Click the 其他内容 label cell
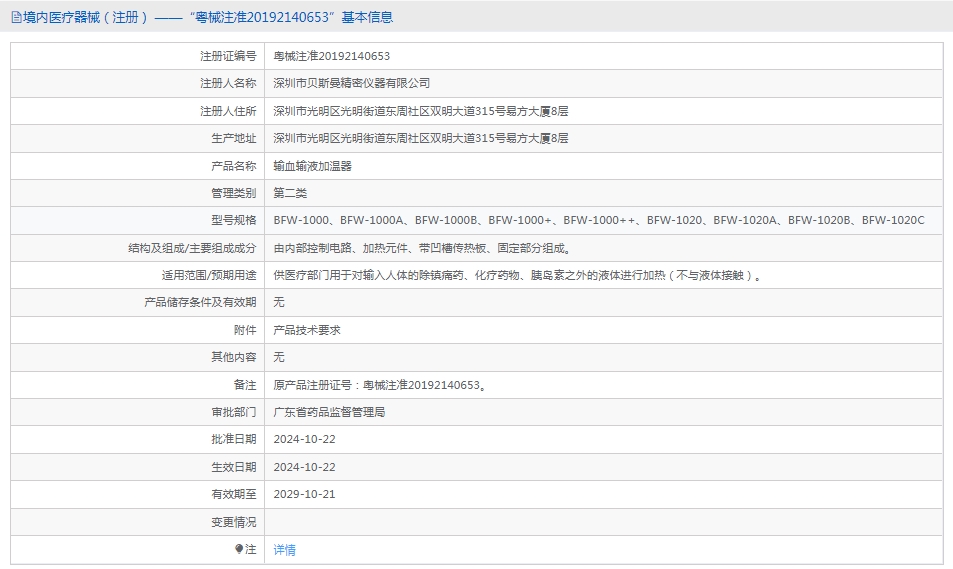 point(138,357)
